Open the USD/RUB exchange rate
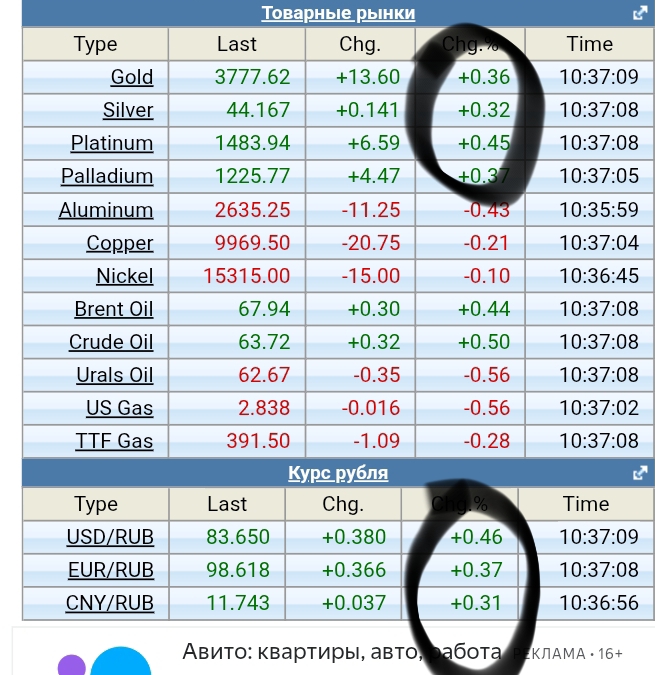Viewport: 655px width, 675px height. point(110,537)
